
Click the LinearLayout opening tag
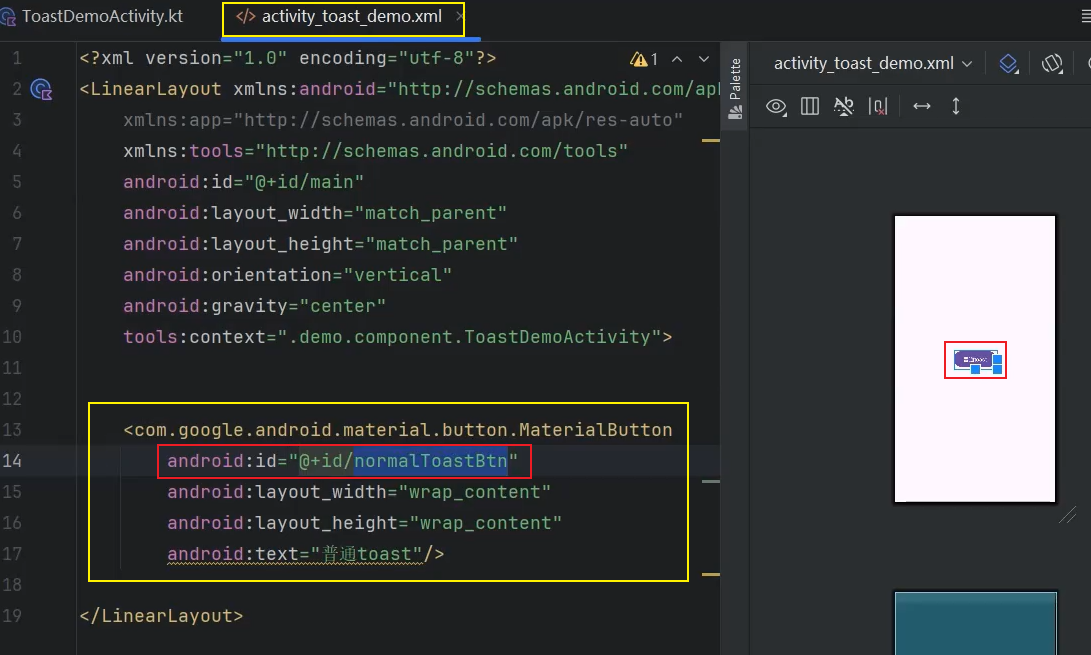tap(150, 90)
